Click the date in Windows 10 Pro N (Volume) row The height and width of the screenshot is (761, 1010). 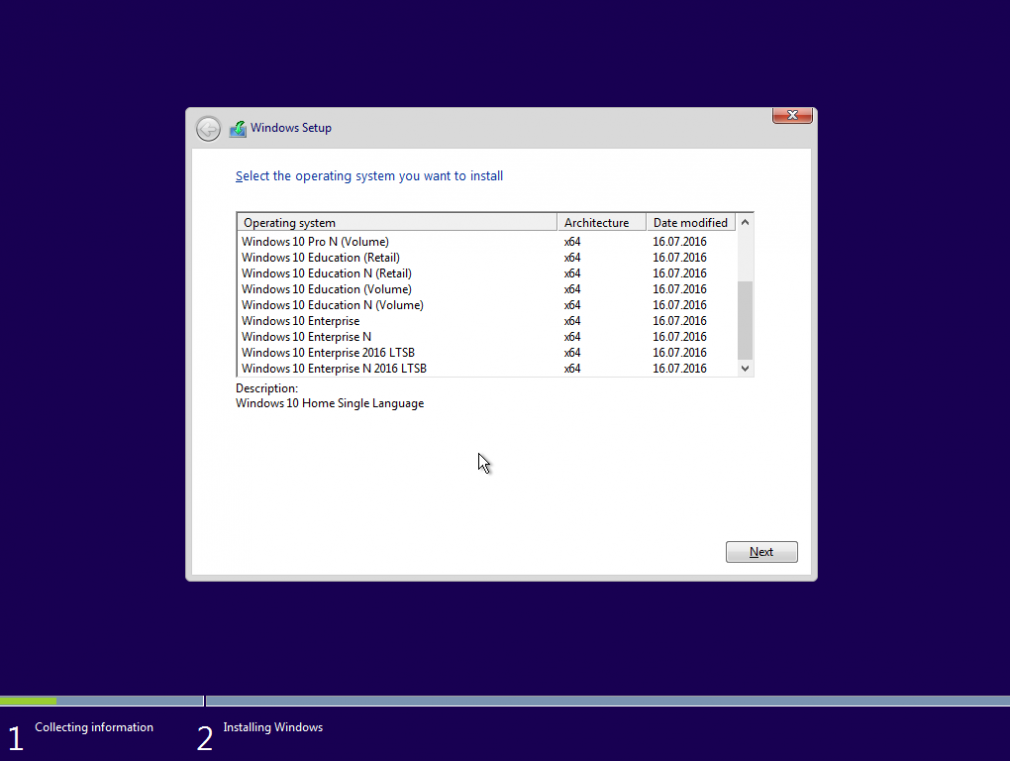(x=680, y=242)
